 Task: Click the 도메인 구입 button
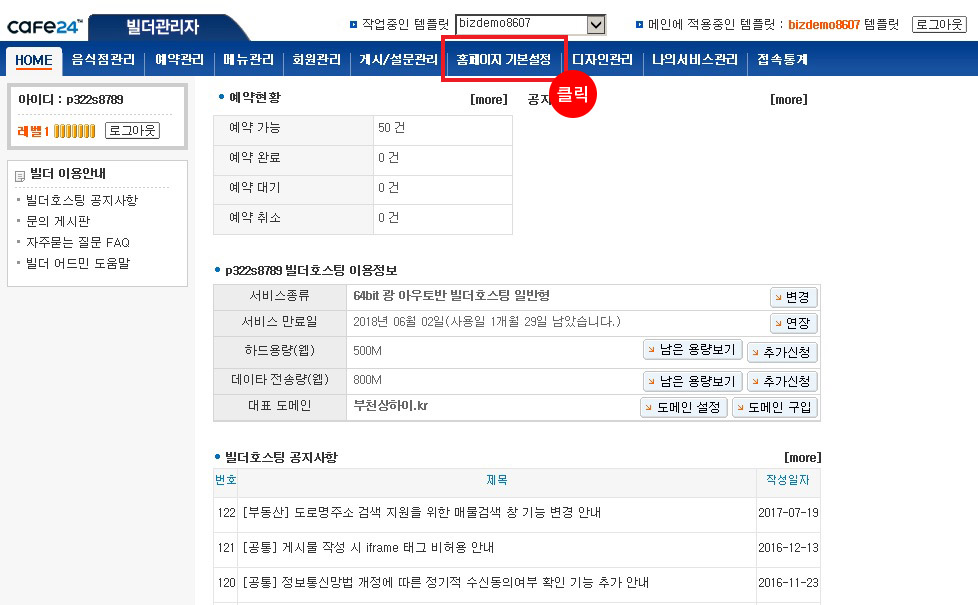pos(775,407)
